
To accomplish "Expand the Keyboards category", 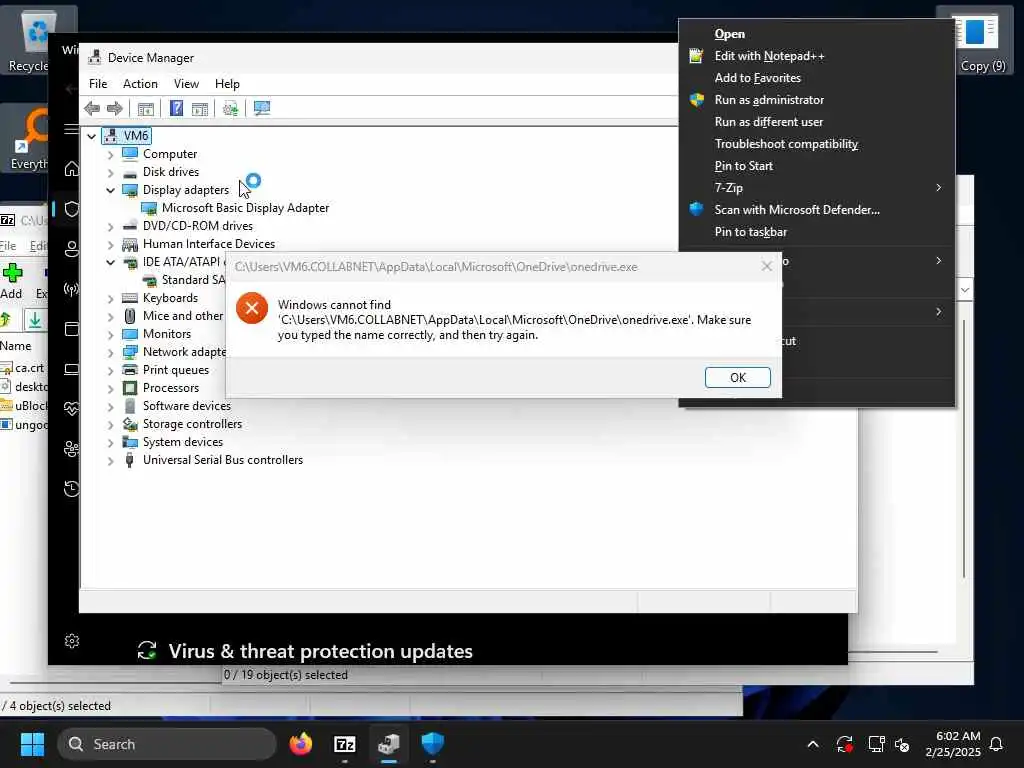I will tap(110, 298).
